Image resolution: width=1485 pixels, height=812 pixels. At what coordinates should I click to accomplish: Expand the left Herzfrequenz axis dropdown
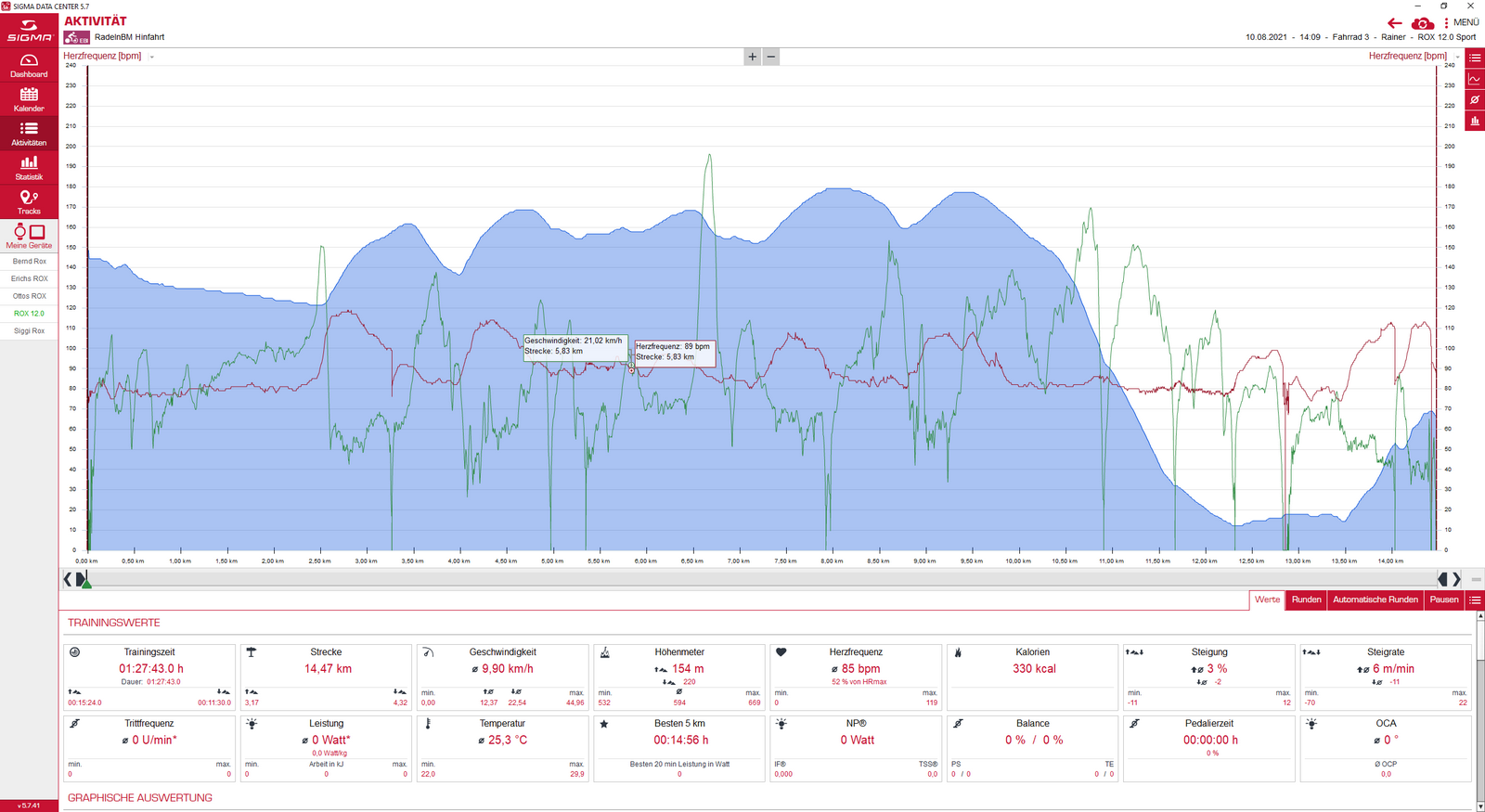pos(152,57)
